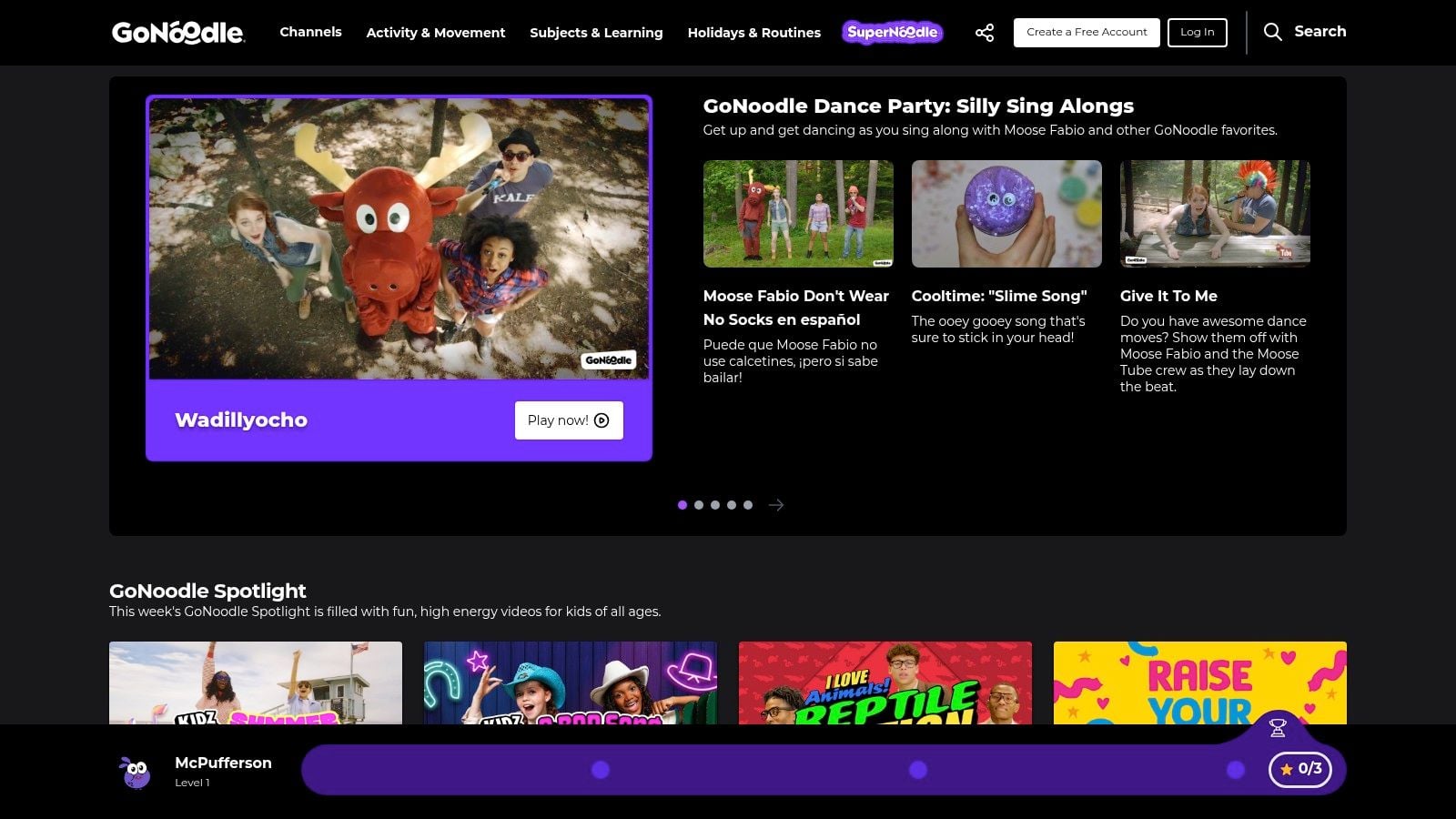Click the Log In button
This screenshot has height=819, width=1456.
[1198, 32]
